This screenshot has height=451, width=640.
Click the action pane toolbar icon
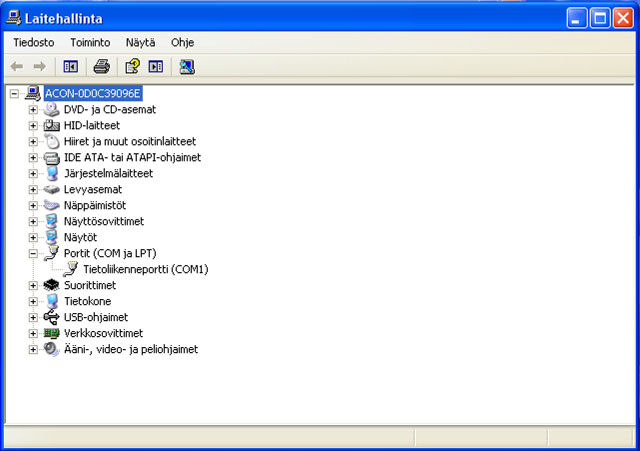[156, 66]
